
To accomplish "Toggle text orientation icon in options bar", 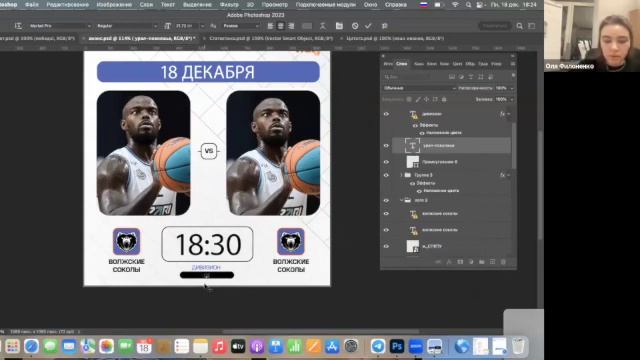I will [x=18, y=26].
